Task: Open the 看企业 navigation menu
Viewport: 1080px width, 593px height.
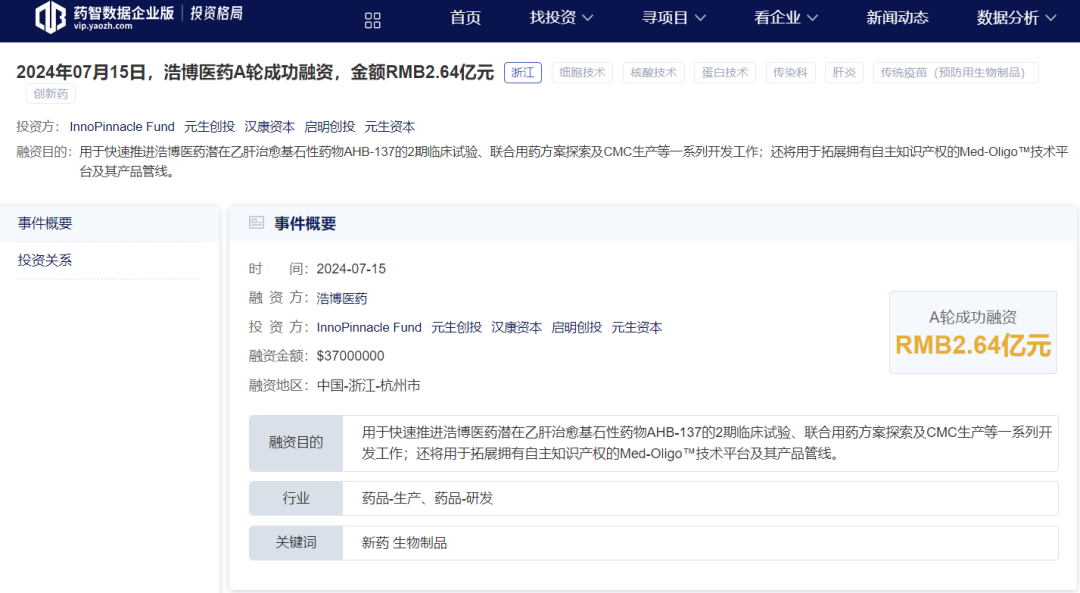Action: (x=786, y=18)
